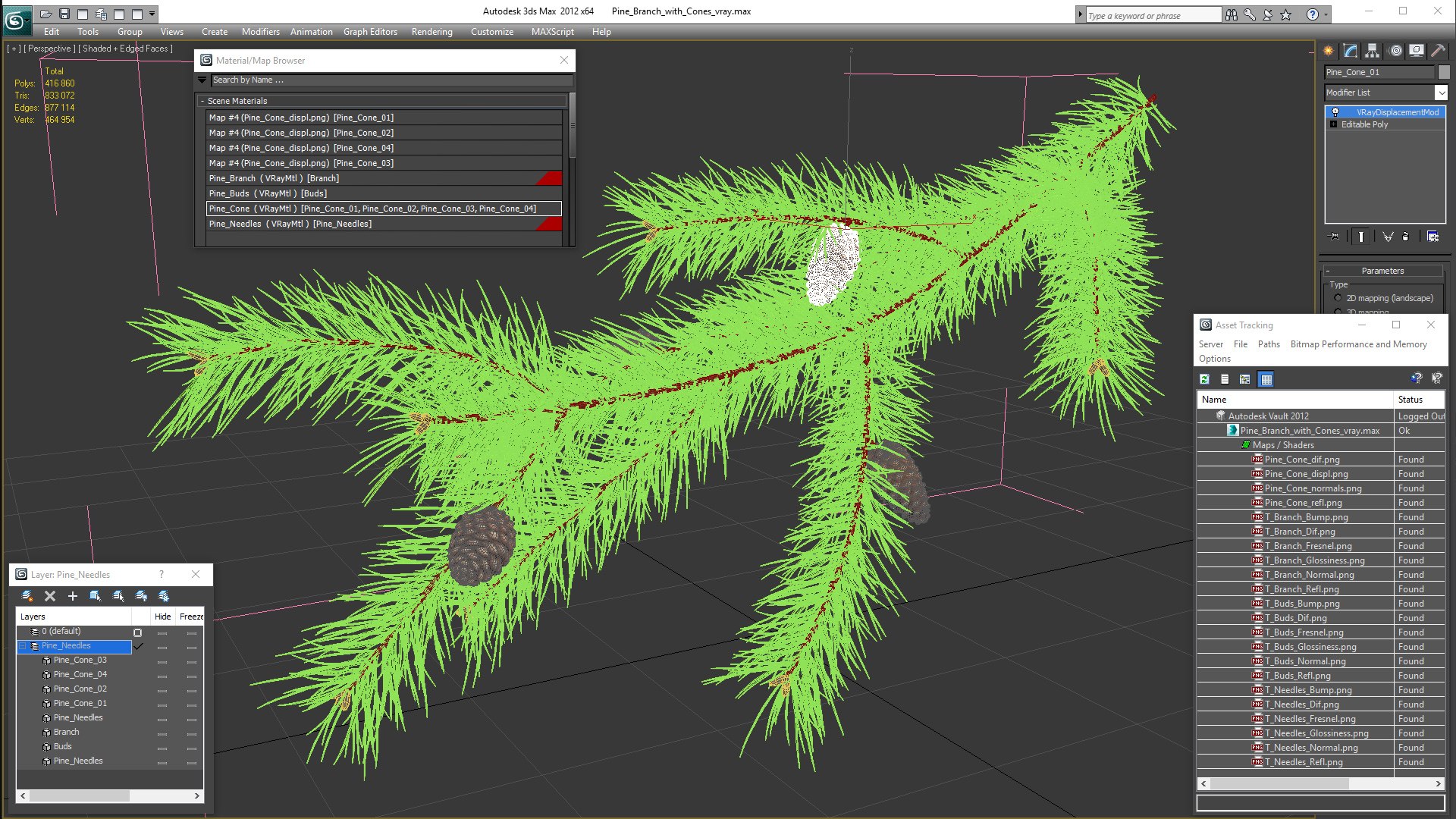Viewport: 1456px width, 819px height.
Task: Open the Rendering menu
Action: [431, 32]
